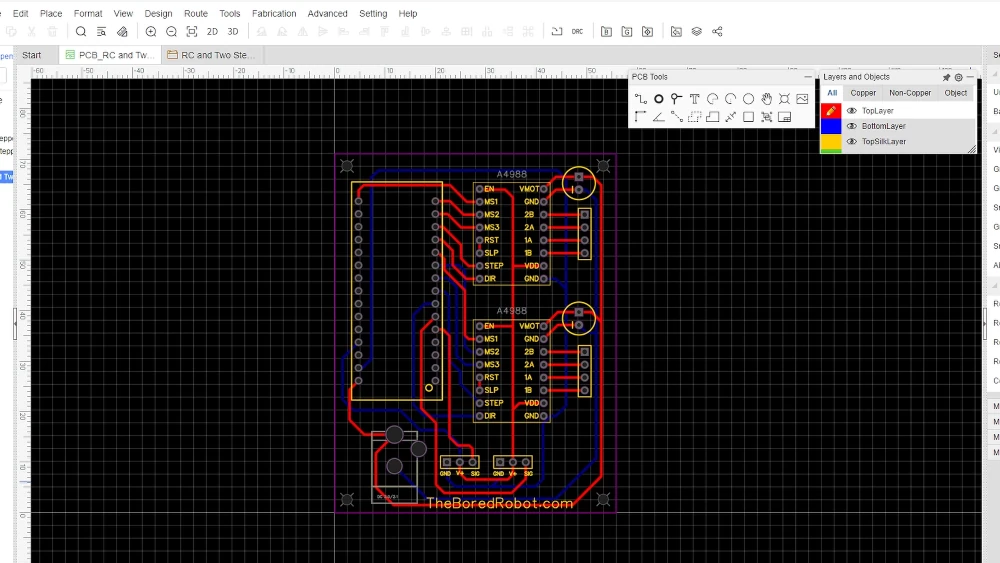Viewport: 1000px width, 563px height.
Task: Select the hand Move tool in PCB Tools
Action: pyautogui.click(x=766, y=99)
